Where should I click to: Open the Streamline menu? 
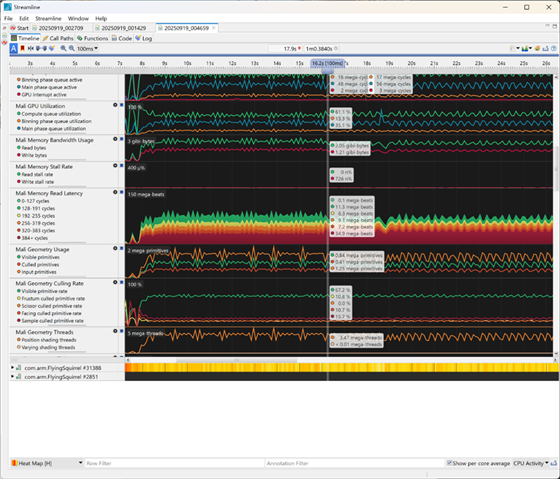48,18
